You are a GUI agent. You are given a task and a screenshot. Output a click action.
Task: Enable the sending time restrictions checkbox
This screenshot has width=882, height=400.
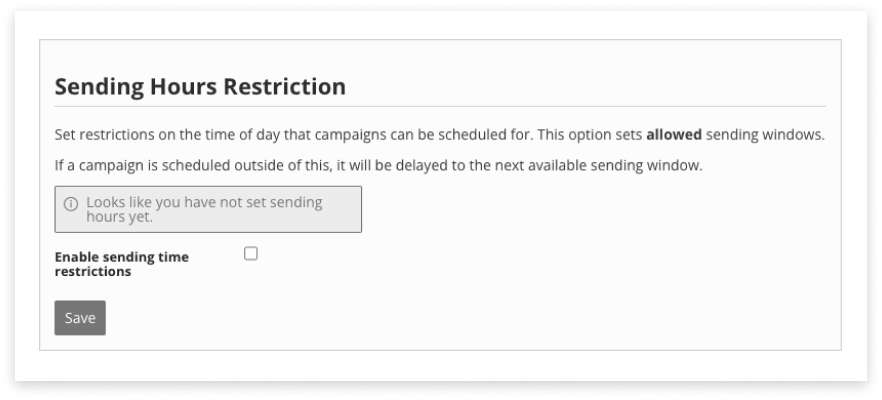(x=251, y=254)
